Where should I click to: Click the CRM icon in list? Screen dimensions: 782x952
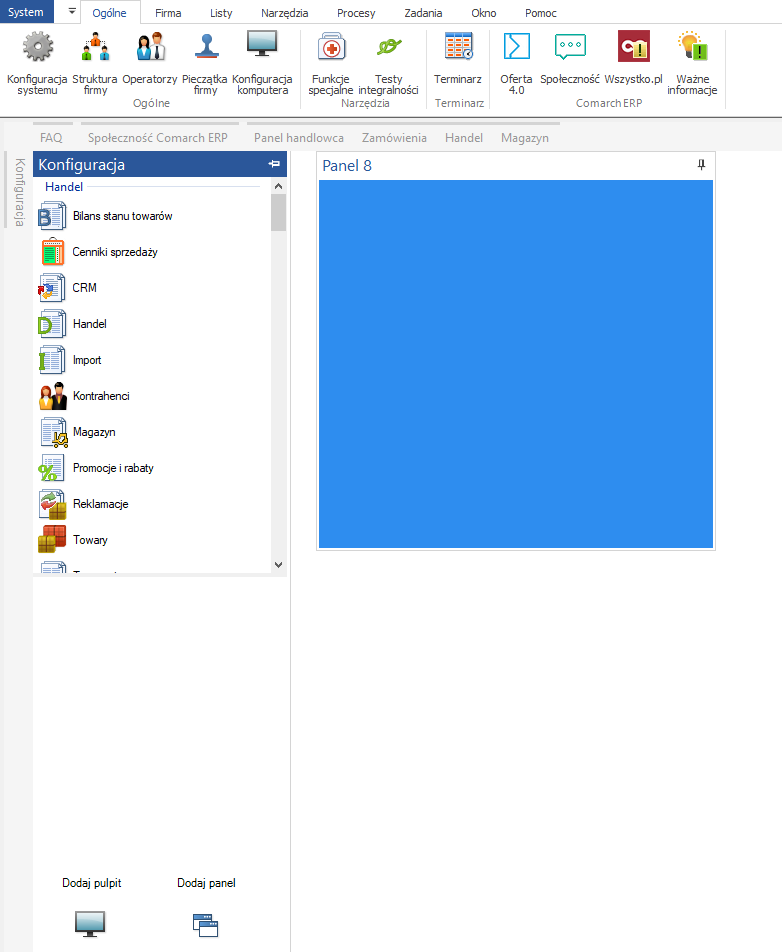[52, 288]
